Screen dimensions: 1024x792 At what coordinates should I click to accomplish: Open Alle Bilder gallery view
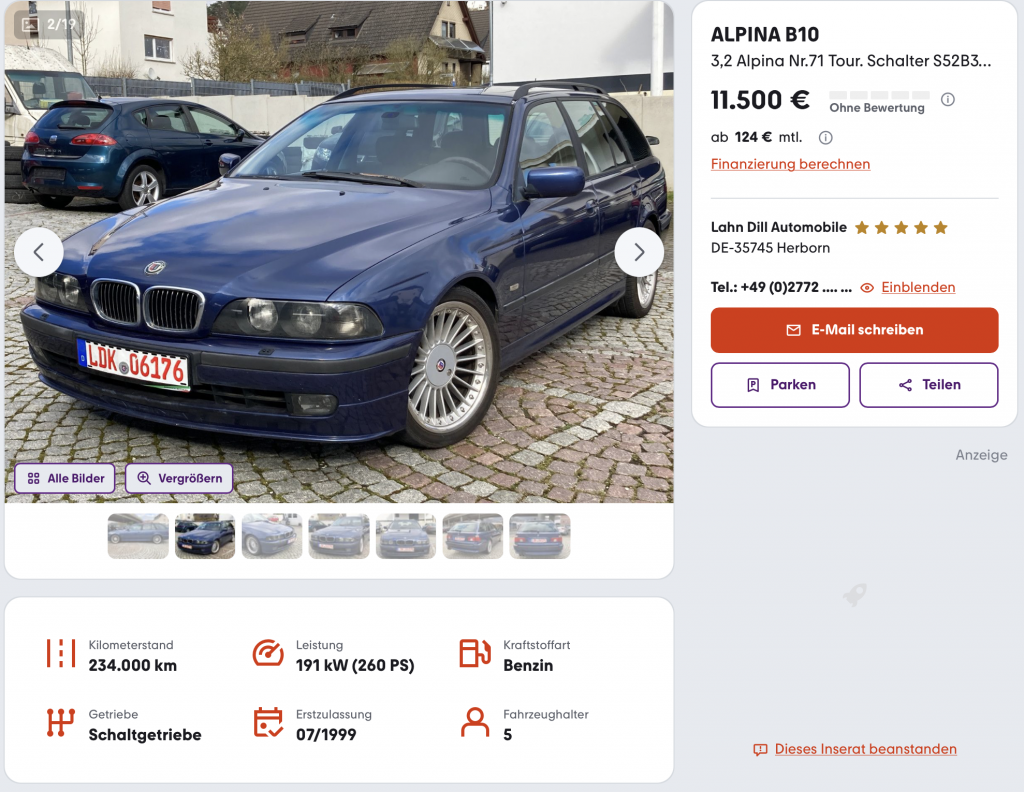65,478
